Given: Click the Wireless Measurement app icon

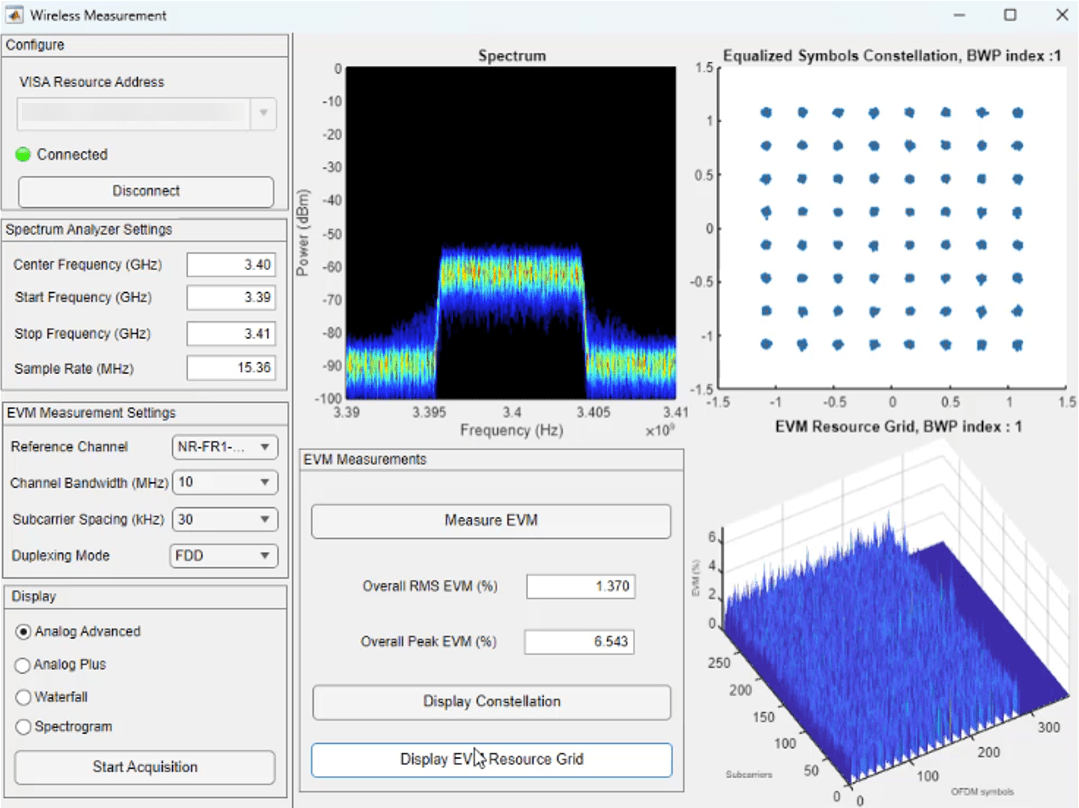Looking at the screenshot, I should coord(15,15).
